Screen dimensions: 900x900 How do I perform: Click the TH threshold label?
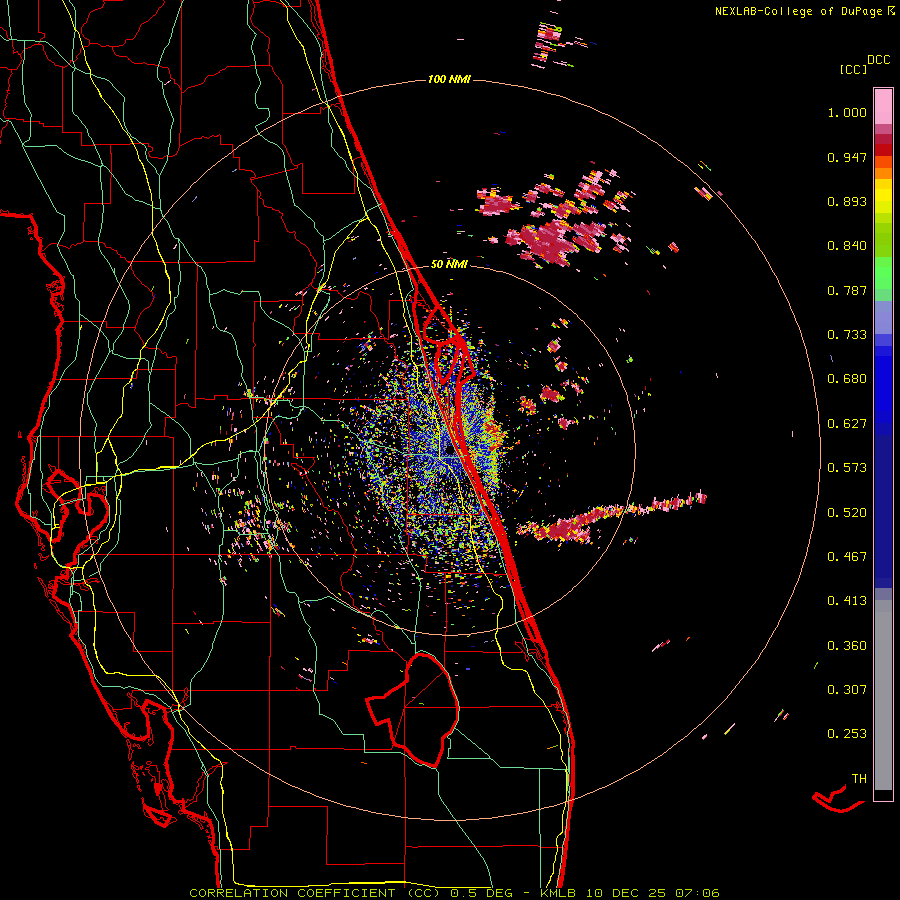(859, 779)
